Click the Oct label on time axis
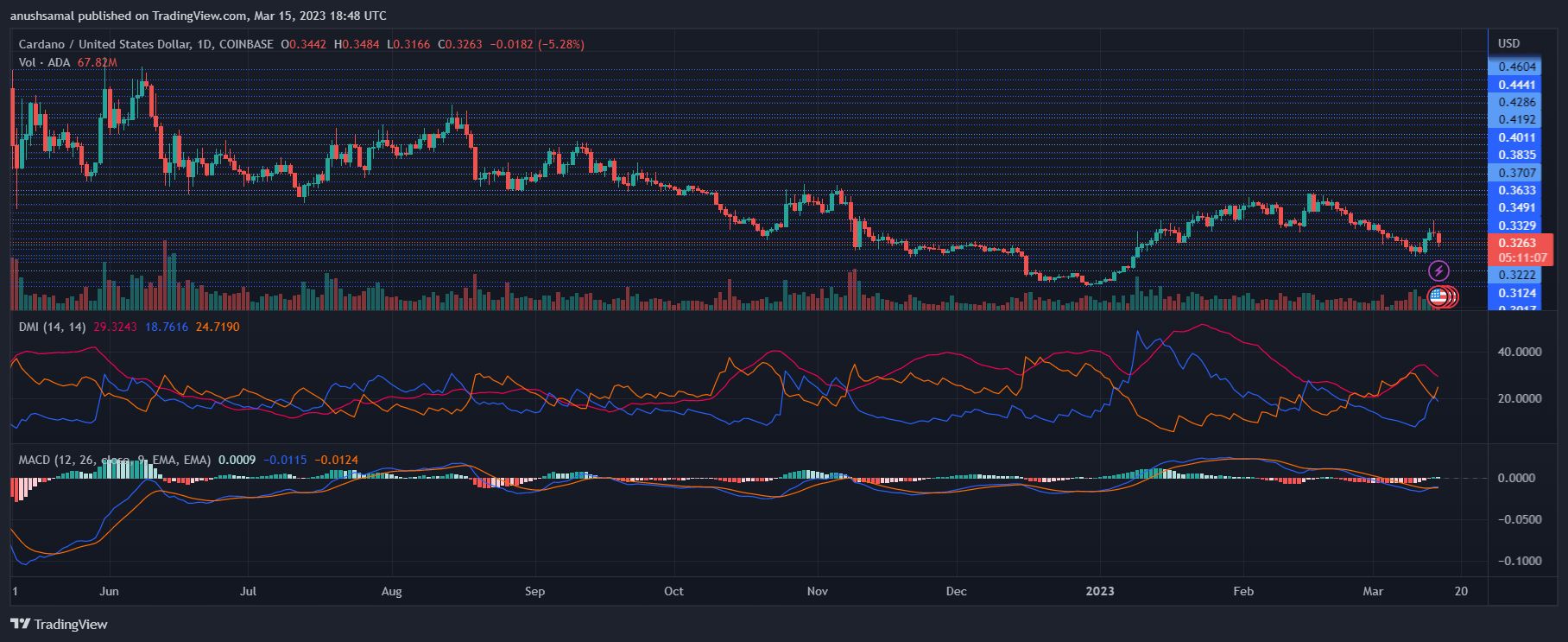The width and height of the screenshot is (1568, 642). click(673, 591)
